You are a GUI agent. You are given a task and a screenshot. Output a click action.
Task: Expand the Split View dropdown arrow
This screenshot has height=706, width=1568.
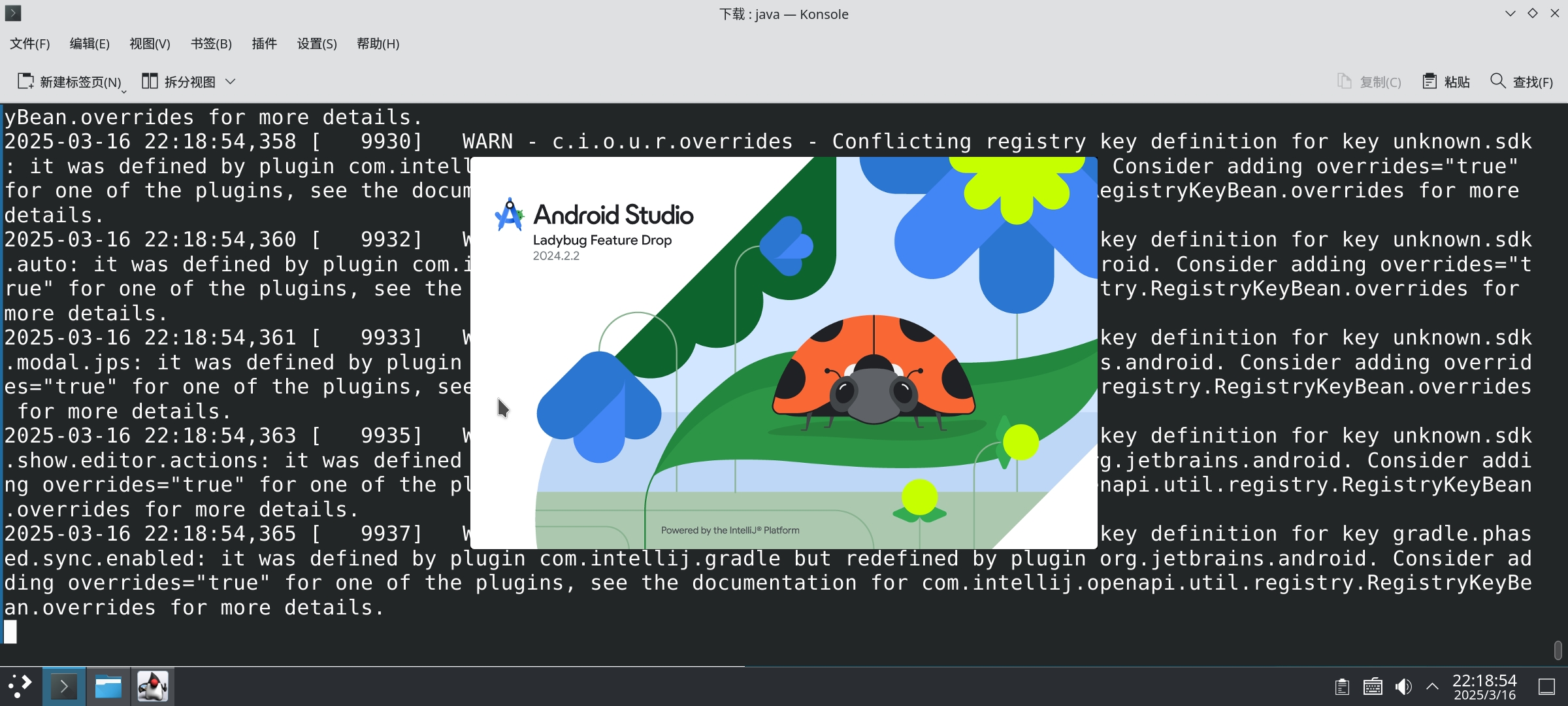[230, 81]
